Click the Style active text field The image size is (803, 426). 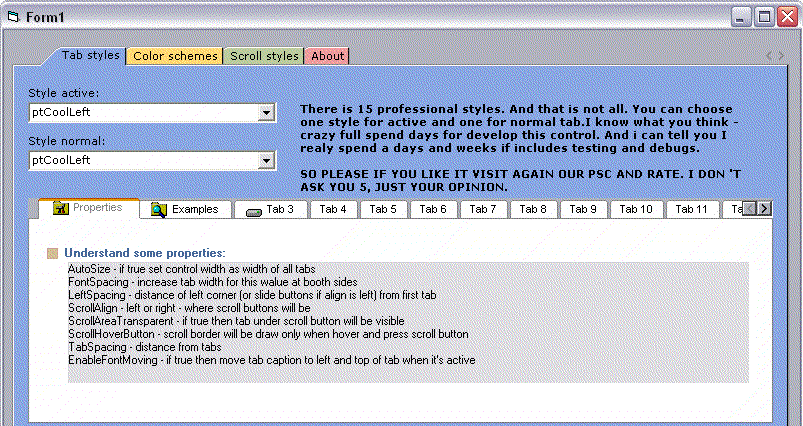point(143,113)
